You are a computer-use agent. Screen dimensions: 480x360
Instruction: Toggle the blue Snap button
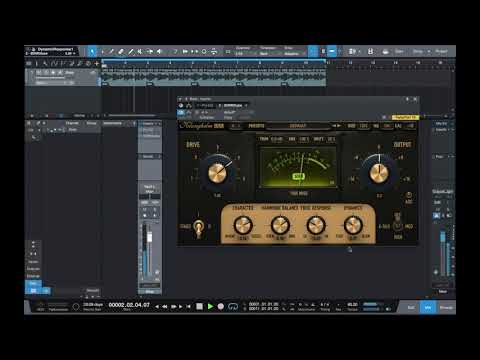pyautogui.click(x=312, y=51)
